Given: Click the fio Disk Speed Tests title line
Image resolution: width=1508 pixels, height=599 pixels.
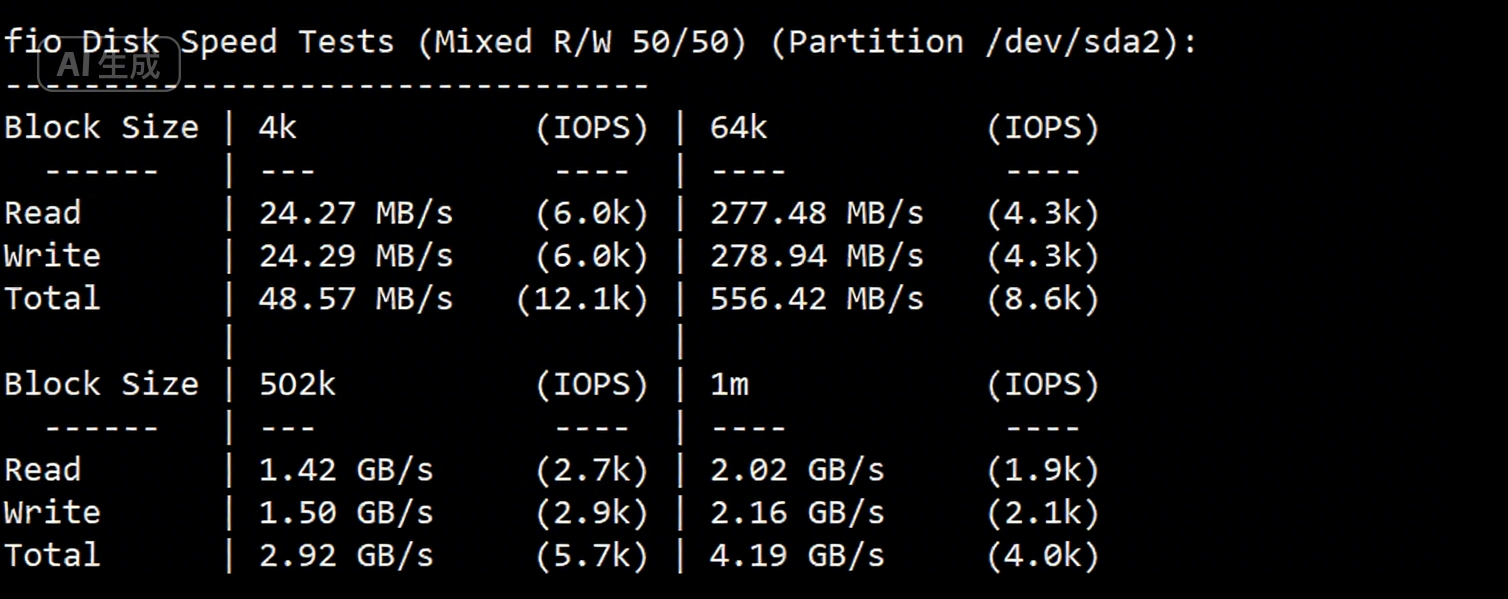Looking at the screenshot, I should 600,42.
